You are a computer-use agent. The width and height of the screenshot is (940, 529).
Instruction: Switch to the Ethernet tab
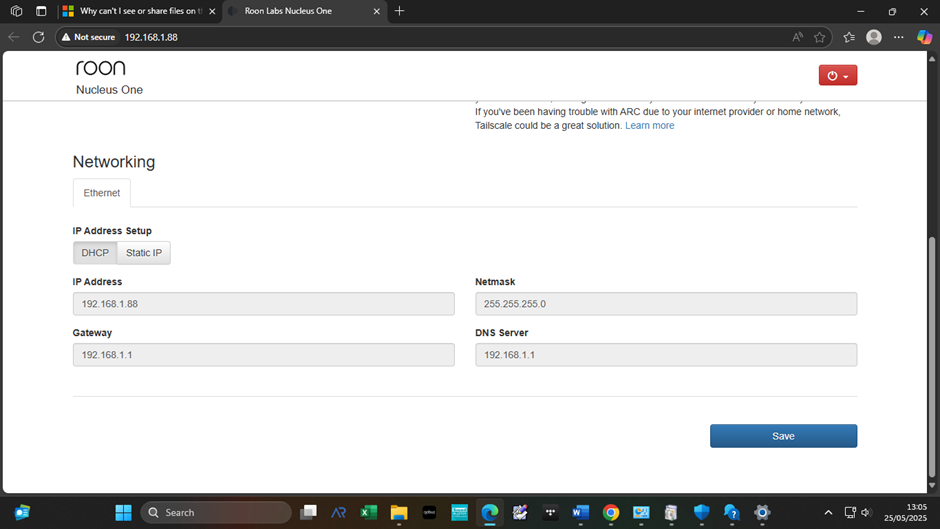point(101,193)
